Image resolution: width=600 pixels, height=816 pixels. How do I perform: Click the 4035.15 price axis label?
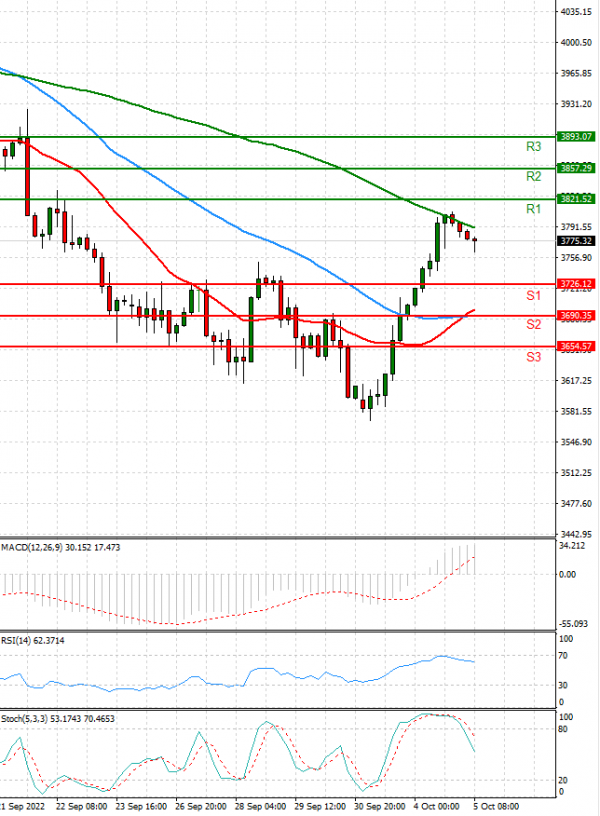pos(576,11)
